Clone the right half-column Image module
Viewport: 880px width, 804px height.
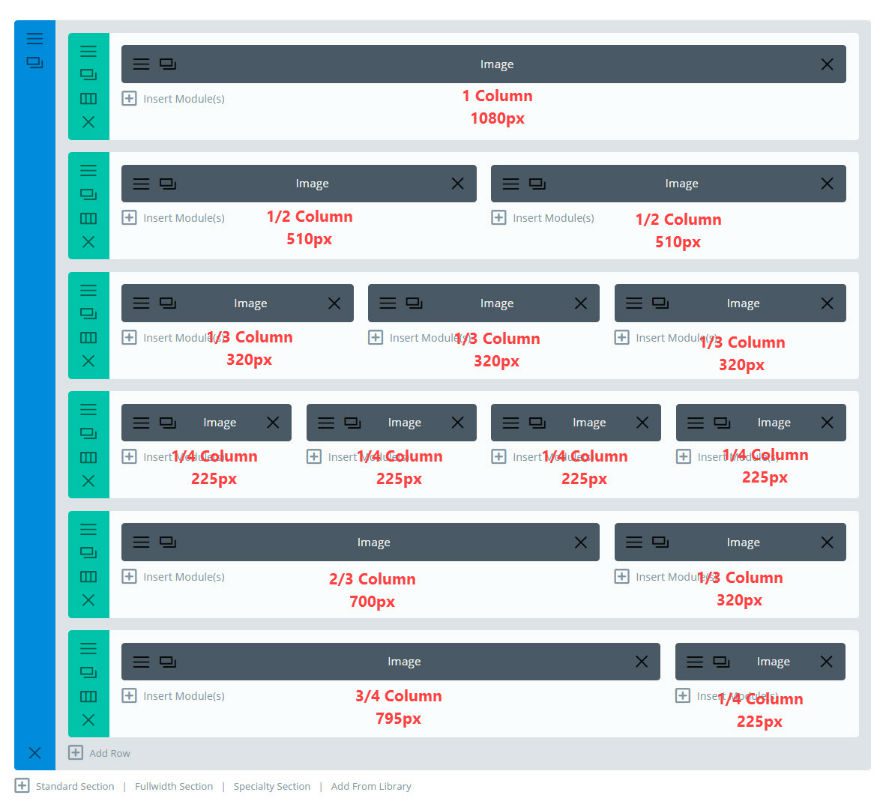click(x=537, y=183)
